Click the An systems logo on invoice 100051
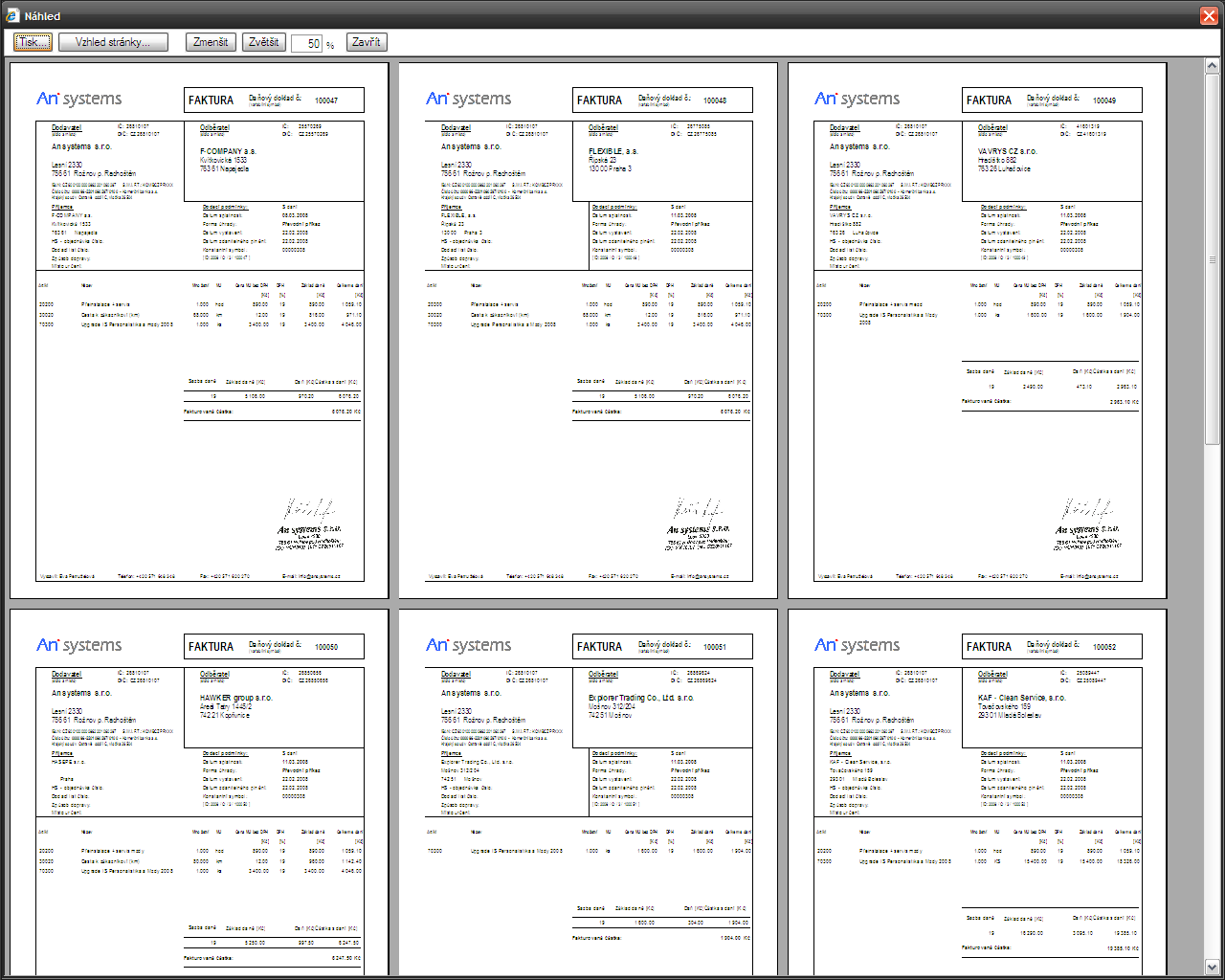Screen dimensions: 1225x980 point(469,645)
